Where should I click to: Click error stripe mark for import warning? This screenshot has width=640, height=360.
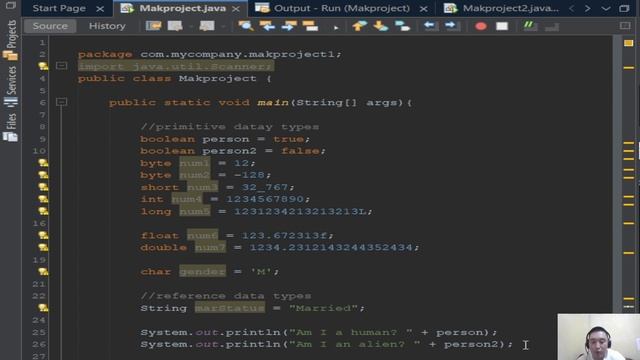tap(629, 68)
